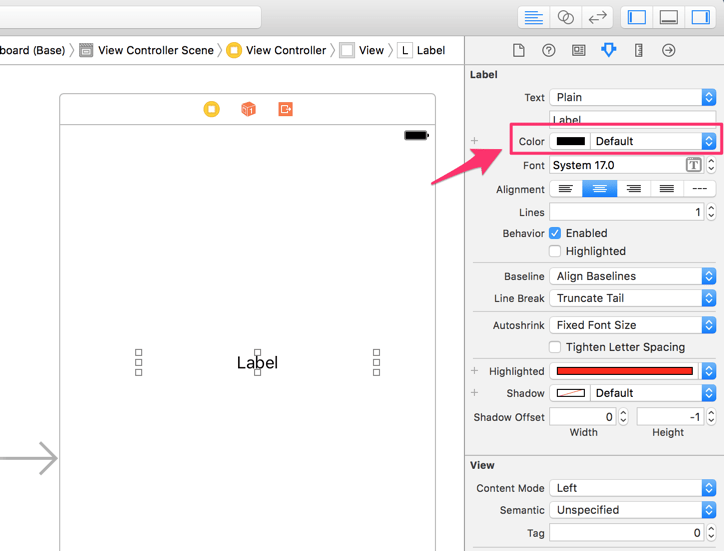Set alignment to left

pyautogui.click(x=566, y=189)
